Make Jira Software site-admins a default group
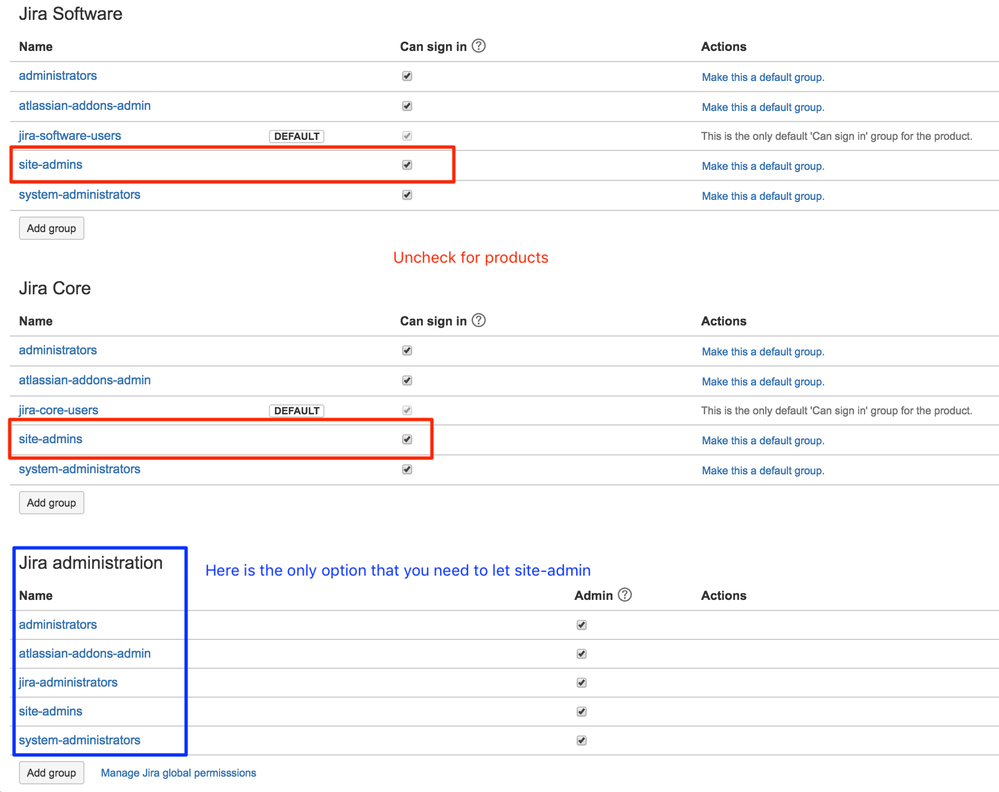The image size is (999, 792). click(763, 166)
